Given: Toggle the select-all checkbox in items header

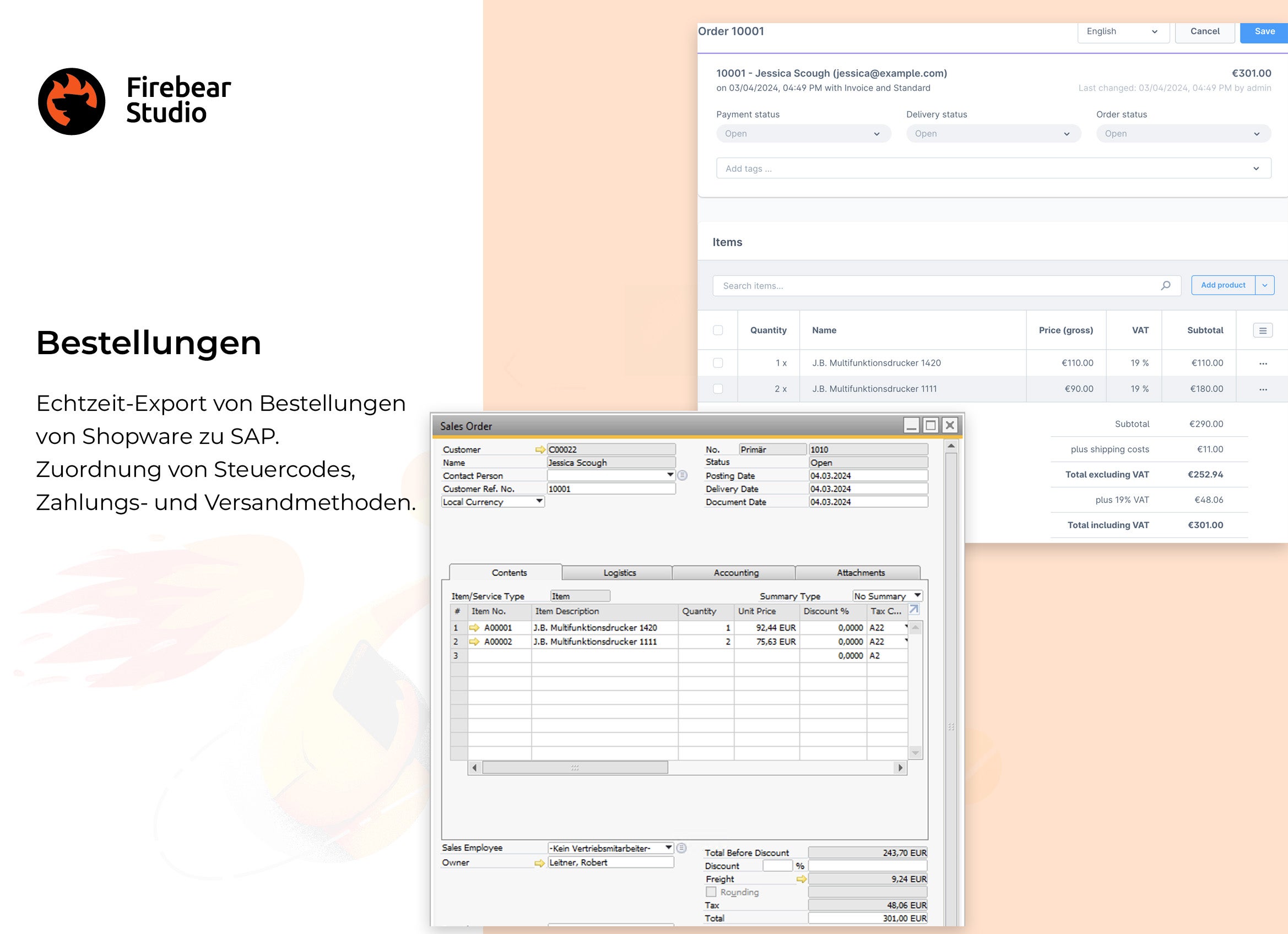Looking at the screenshot, I should (718, 330).
